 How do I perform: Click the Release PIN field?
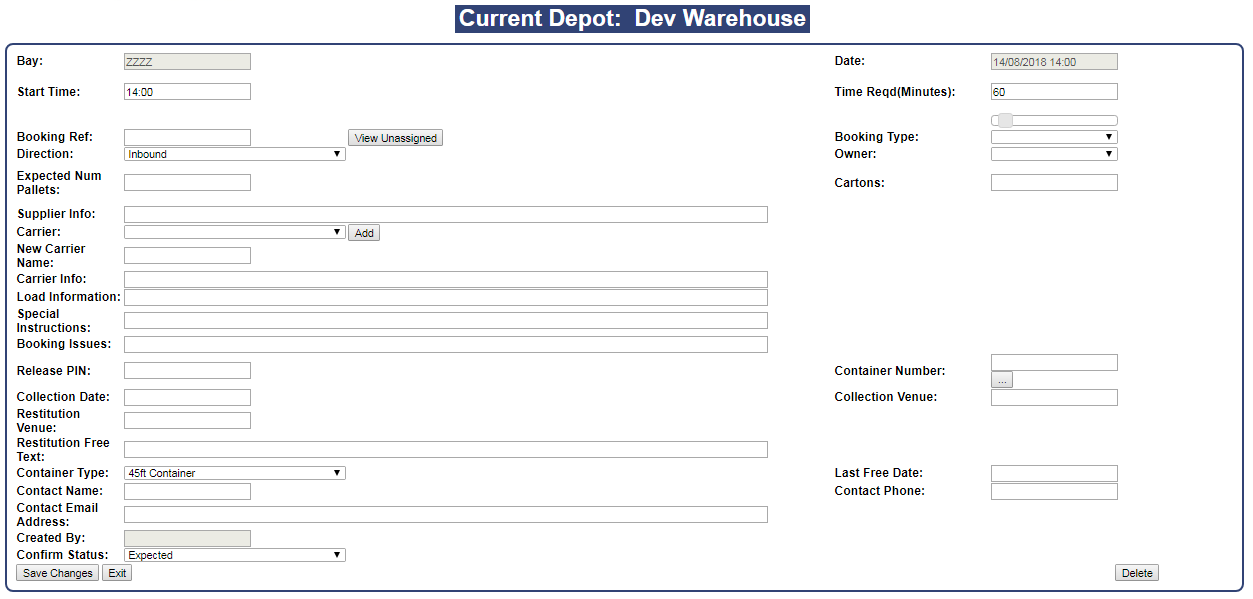pyautogui.click(x=187, y=371)
